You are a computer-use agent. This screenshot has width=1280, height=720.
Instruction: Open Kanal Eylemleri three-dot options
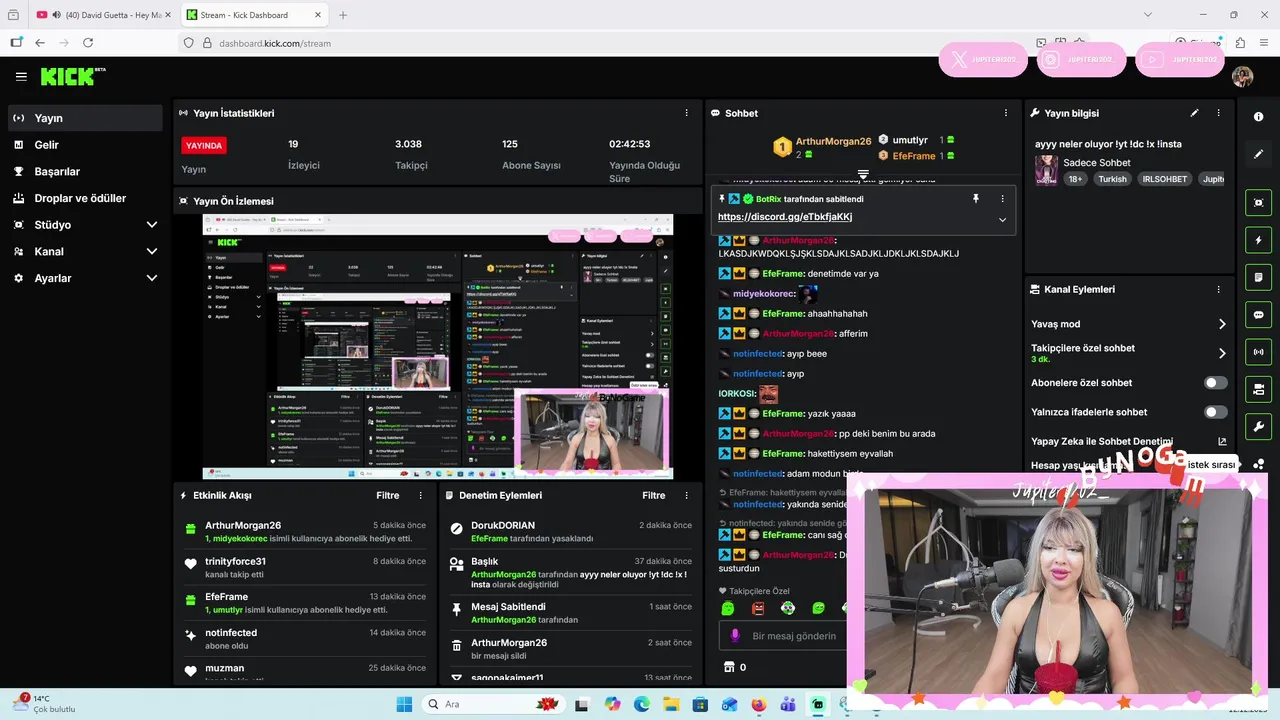point(1218,289)
